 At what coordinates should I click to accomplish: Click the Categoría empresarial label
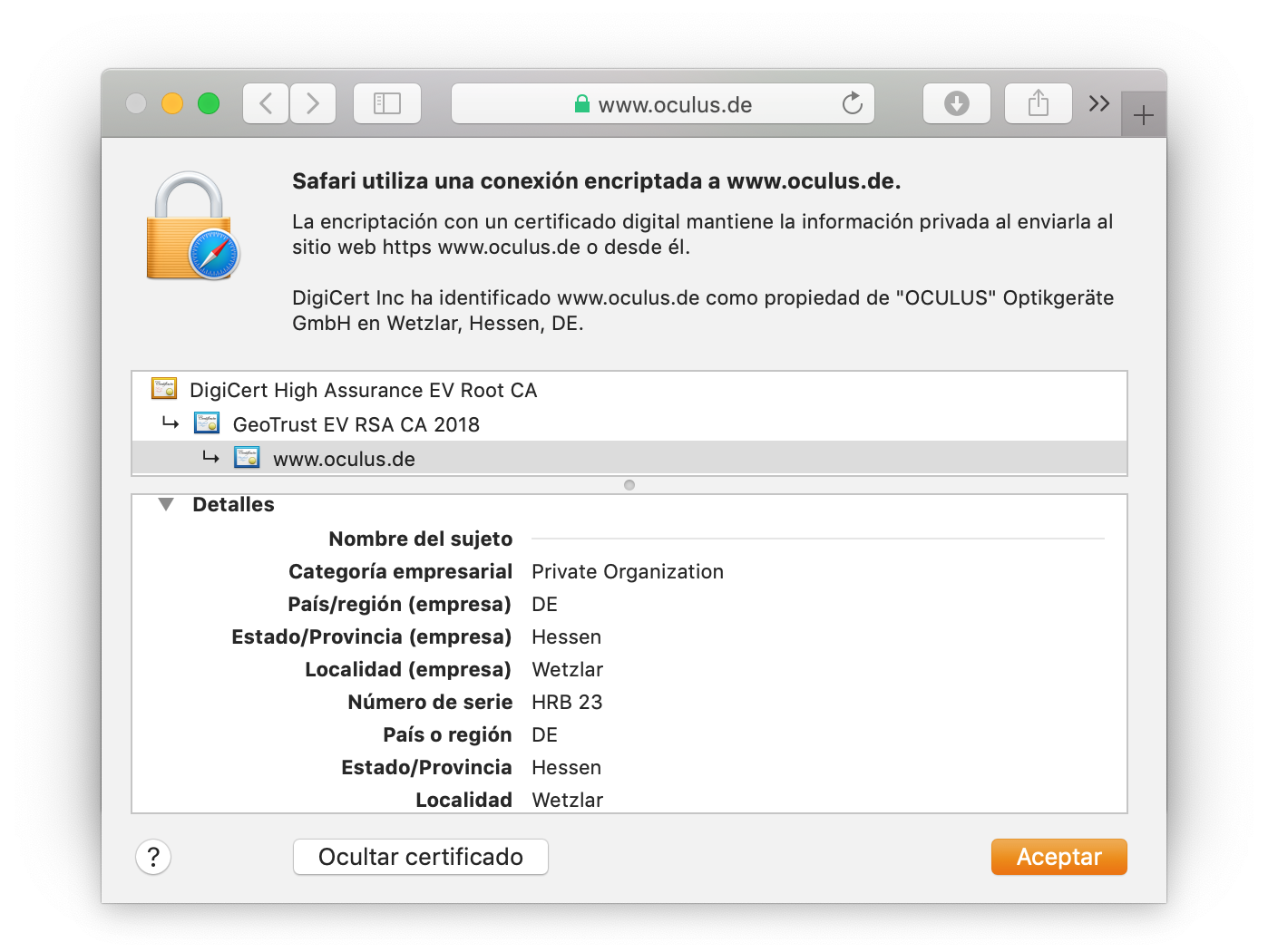tap(401, 572)
